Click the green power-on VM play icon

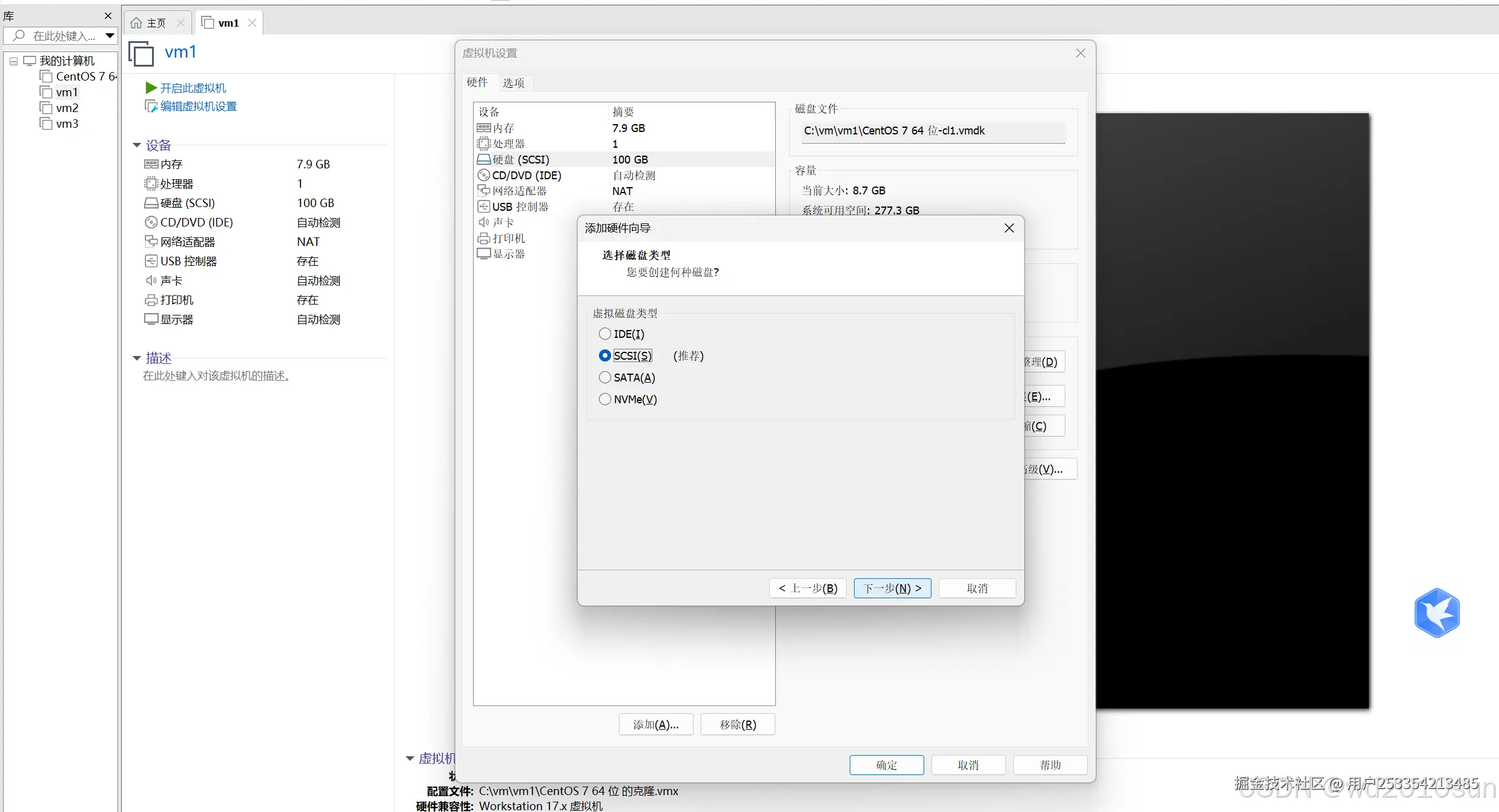tap(151, 88)
